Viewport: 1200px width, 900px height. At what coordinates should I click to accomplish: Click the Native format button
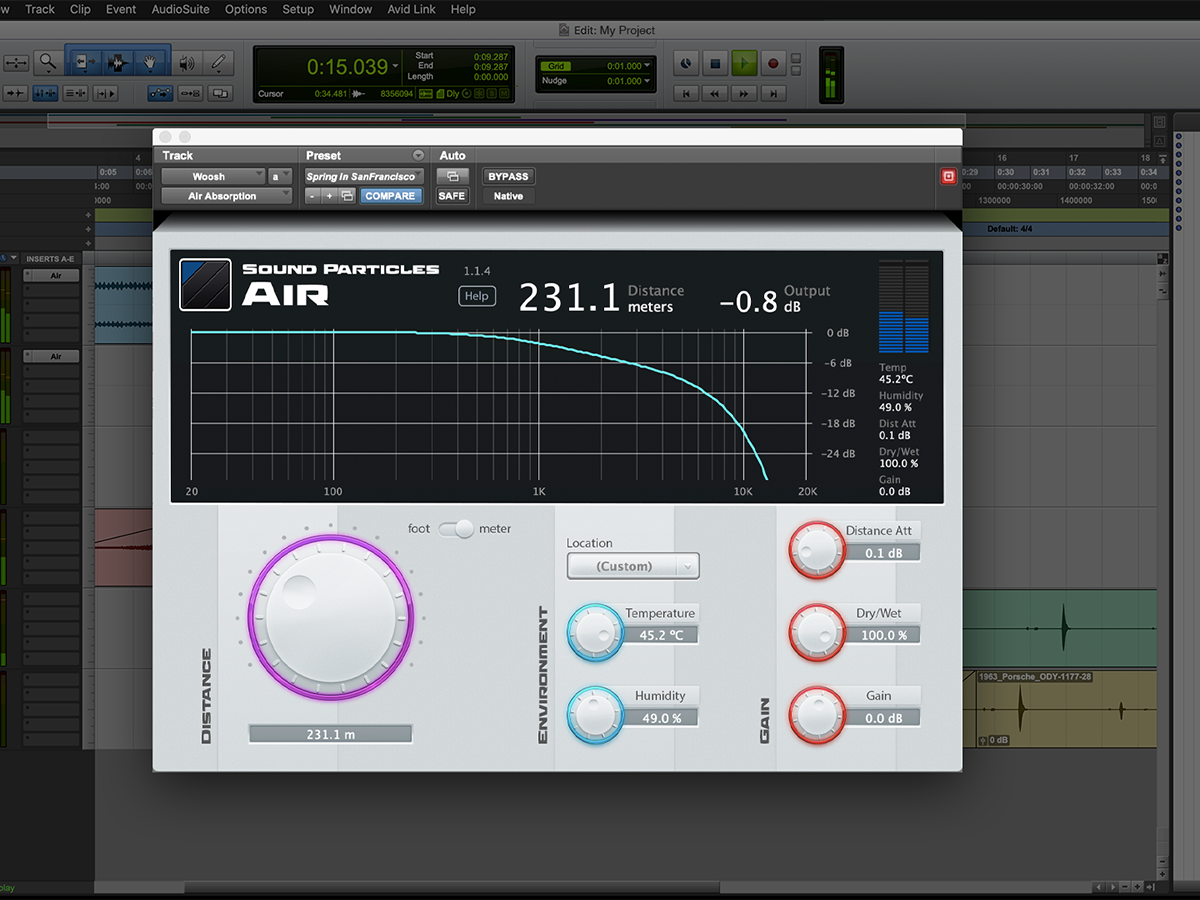click(508, 196)
